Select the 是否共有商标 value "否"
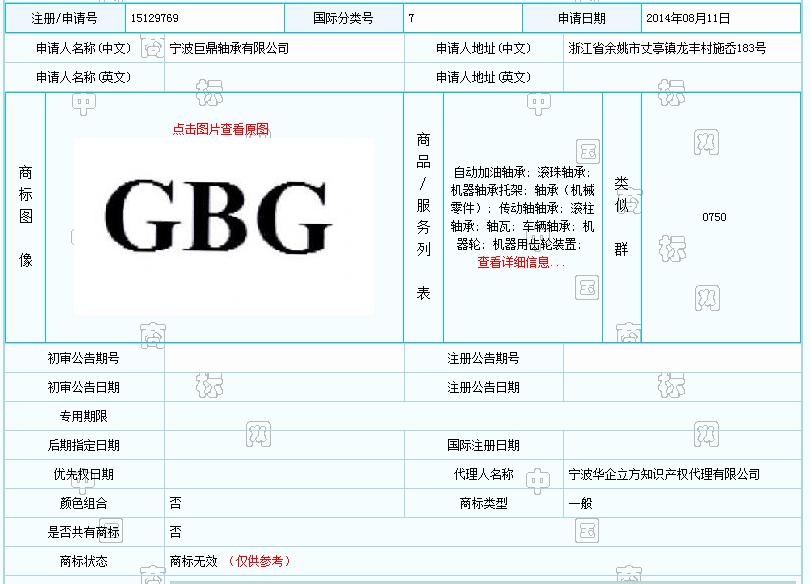Image resolution: width=811 pixels, height=584 pixels. 176,532
